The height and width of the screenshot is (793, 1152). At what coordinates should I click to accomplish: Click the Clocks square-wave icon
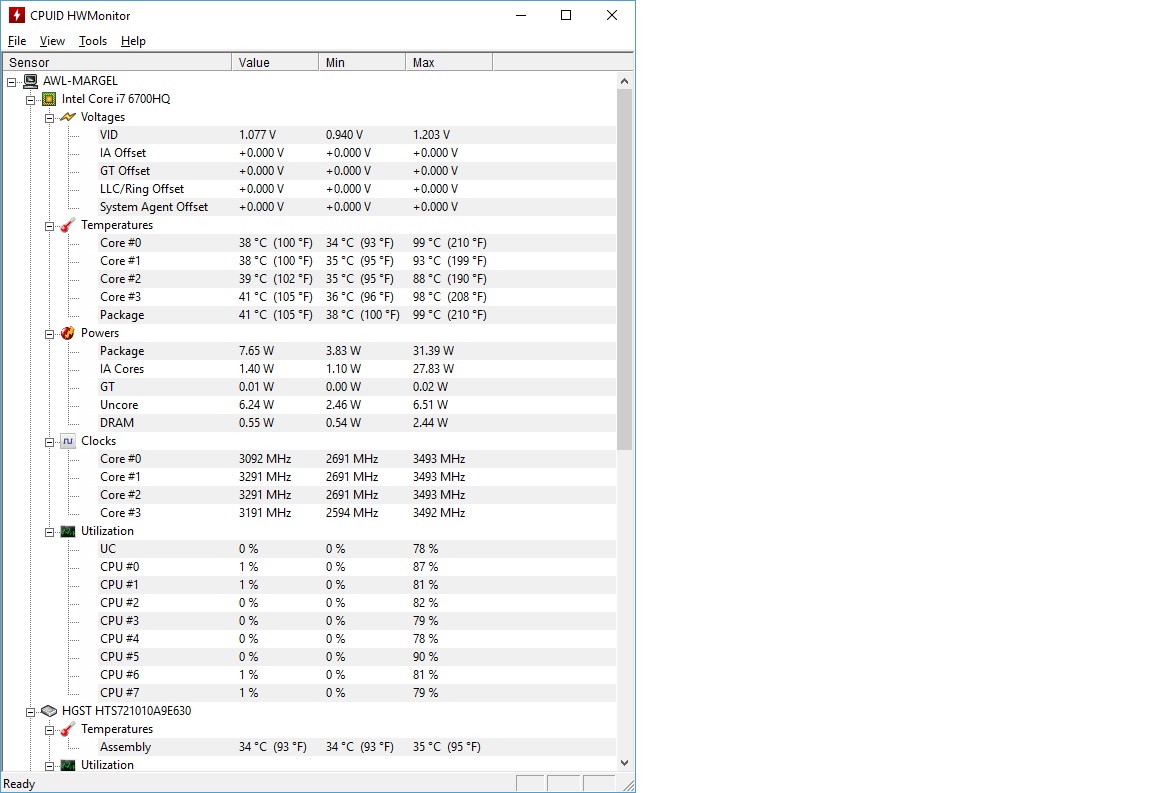68,441
